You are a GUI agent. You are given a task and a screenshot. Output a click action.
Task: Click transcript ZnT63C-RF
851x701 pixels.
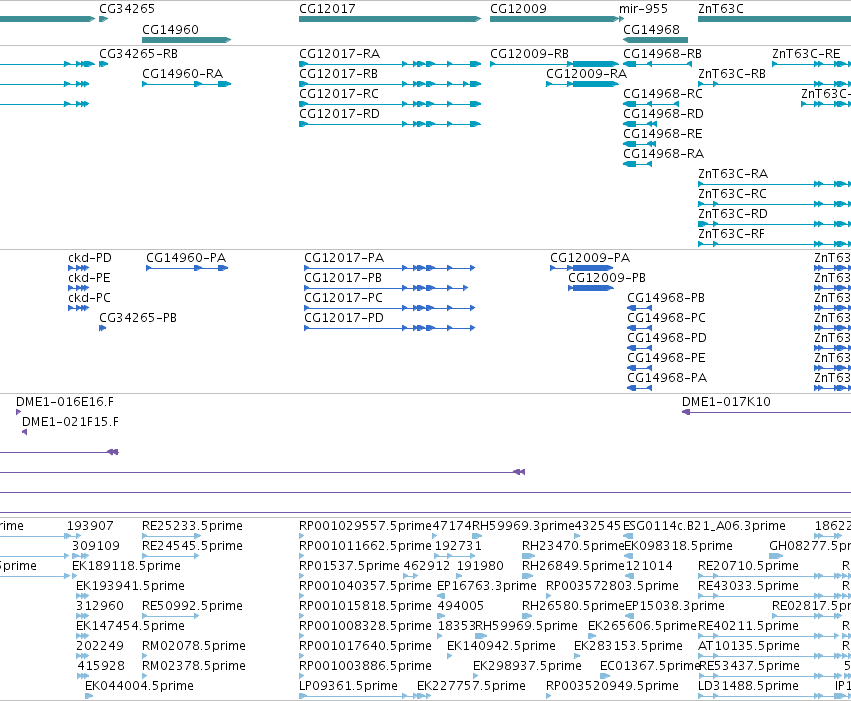(x=732, y=234)
